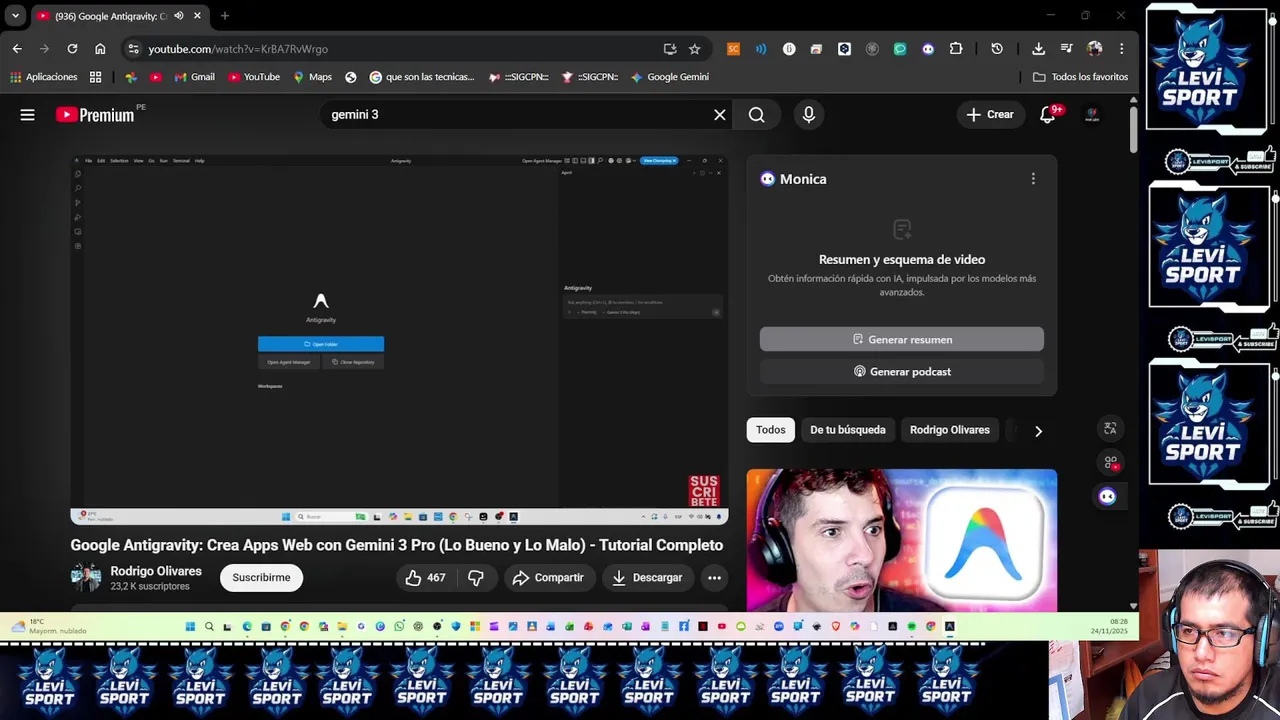
Task: Open Rodrigo Olivares channel avatar
Action: pos(86,578)
